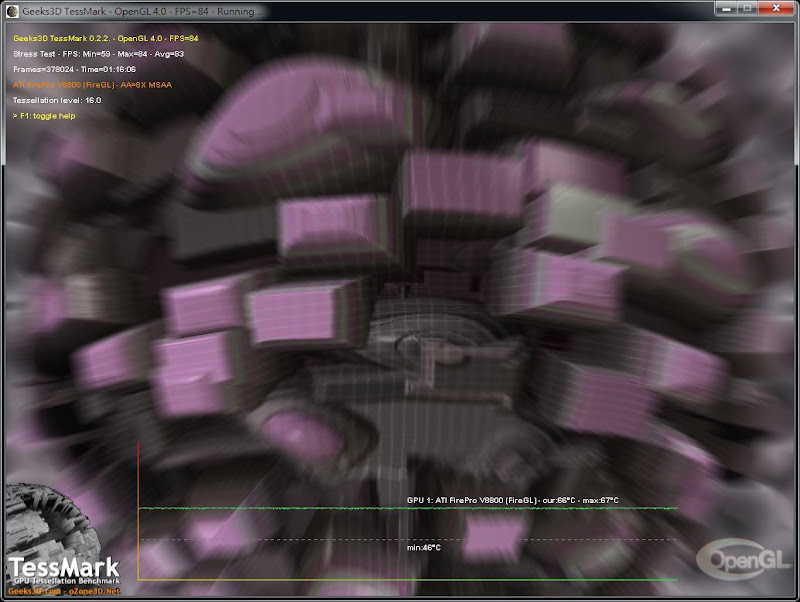
Task: Click the 'Frames=378024' time line
Action: 74,69
